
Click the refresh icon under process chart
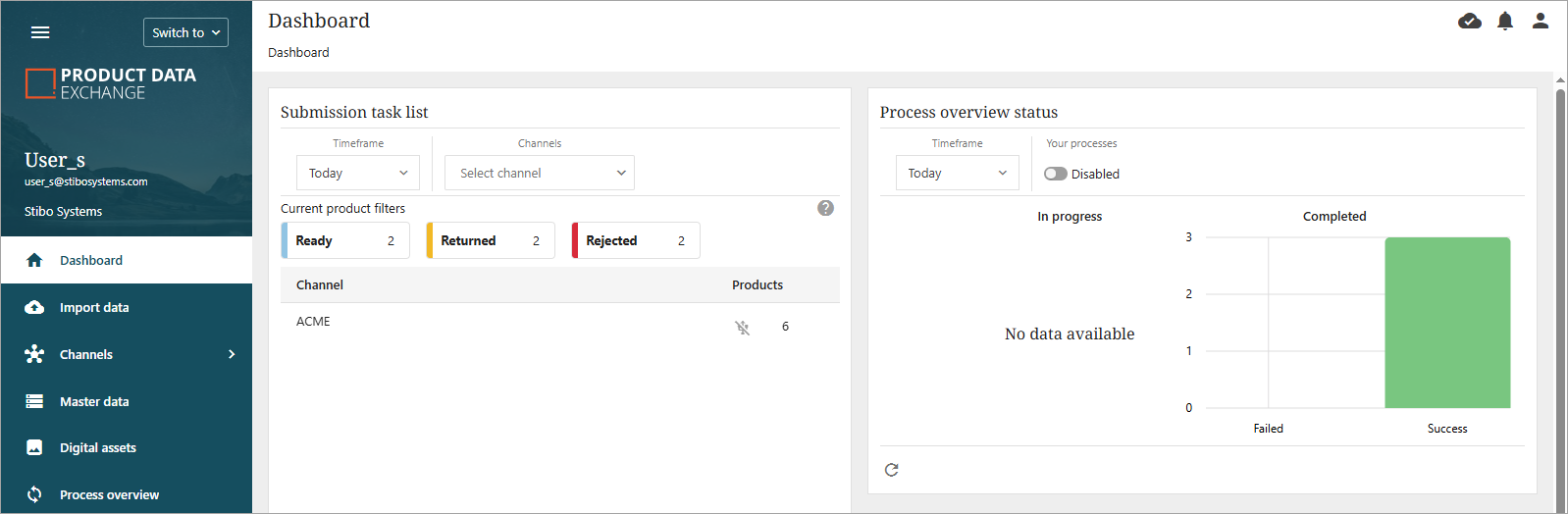coord(891,470)
